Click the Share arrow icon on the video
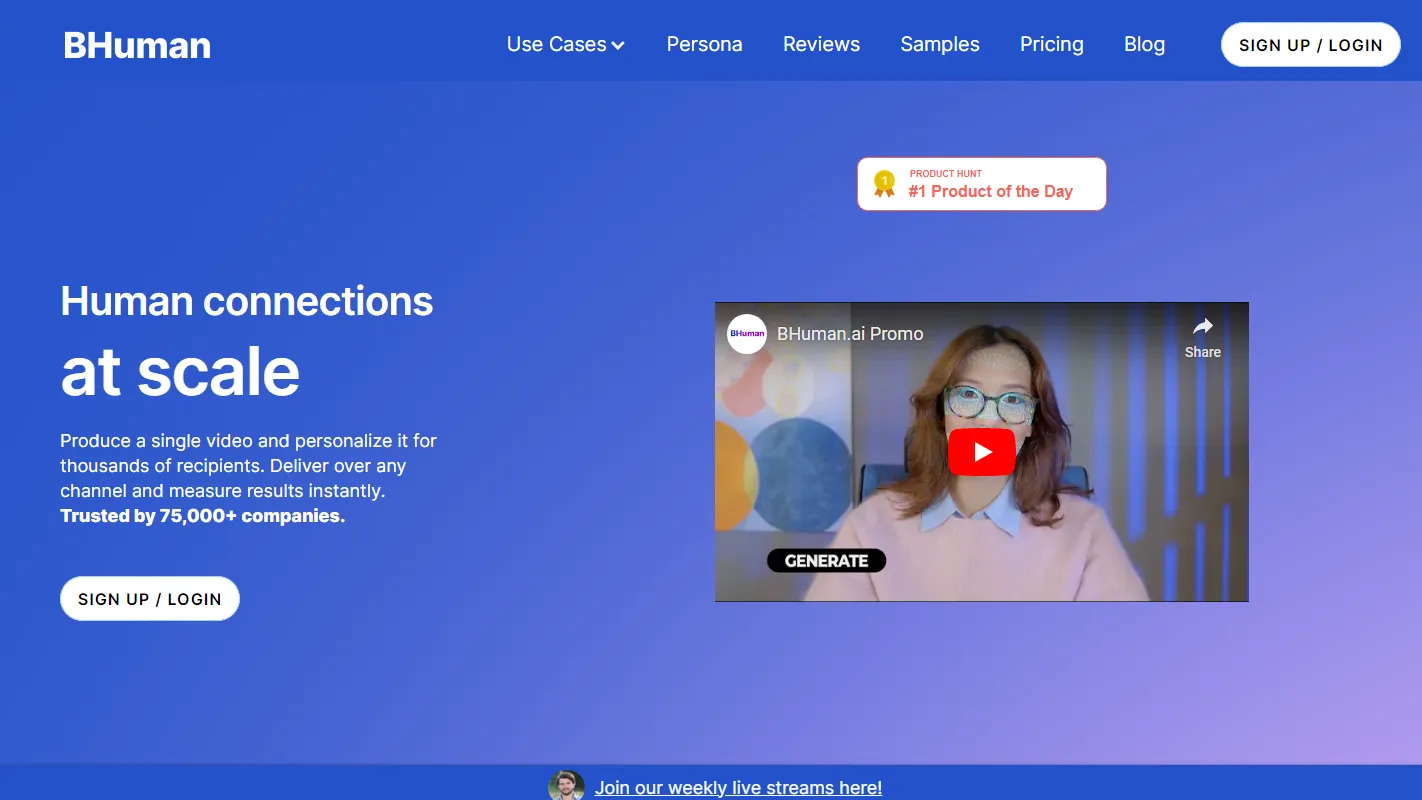The height and width of the screenshot is (800, 1422). 1202,327
